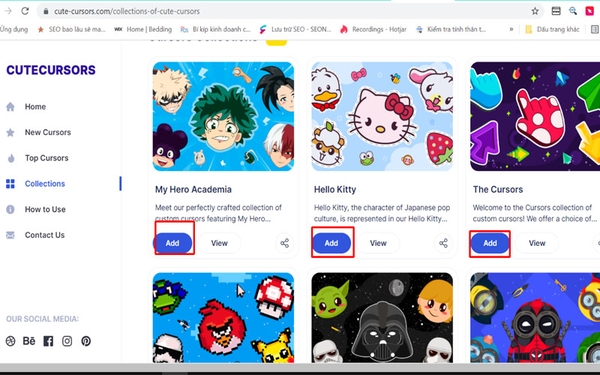Viewport: 600px width, 375px height.
Task: Open How to Use in the sidebar
Action: point(45,209)
